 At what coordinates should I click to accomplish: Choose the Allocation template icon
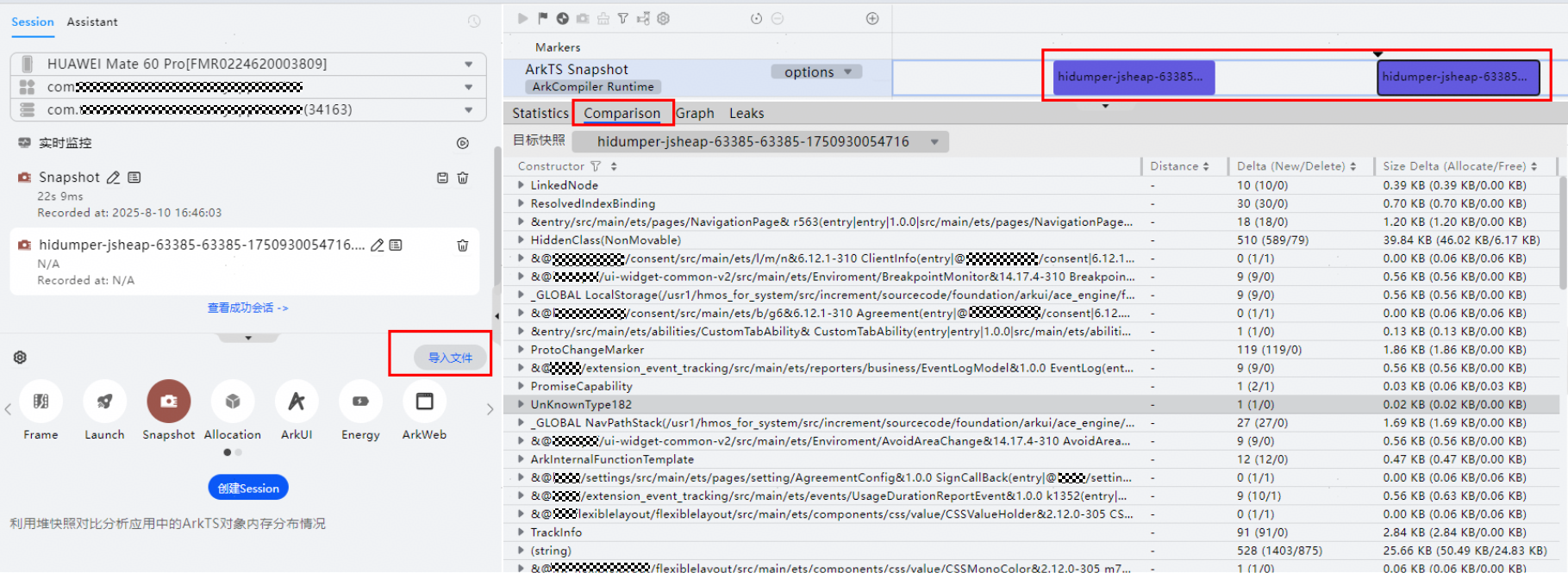[232, 402]
